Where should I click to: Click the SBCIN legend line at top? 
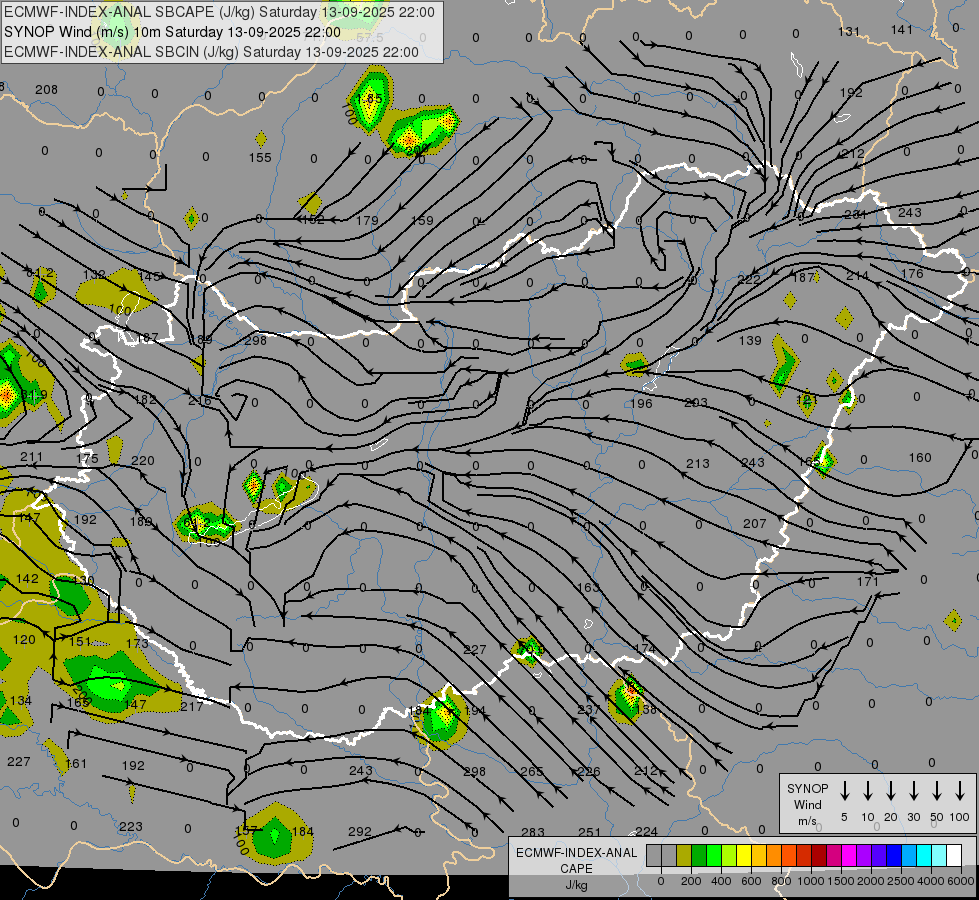tap(211, 52)
